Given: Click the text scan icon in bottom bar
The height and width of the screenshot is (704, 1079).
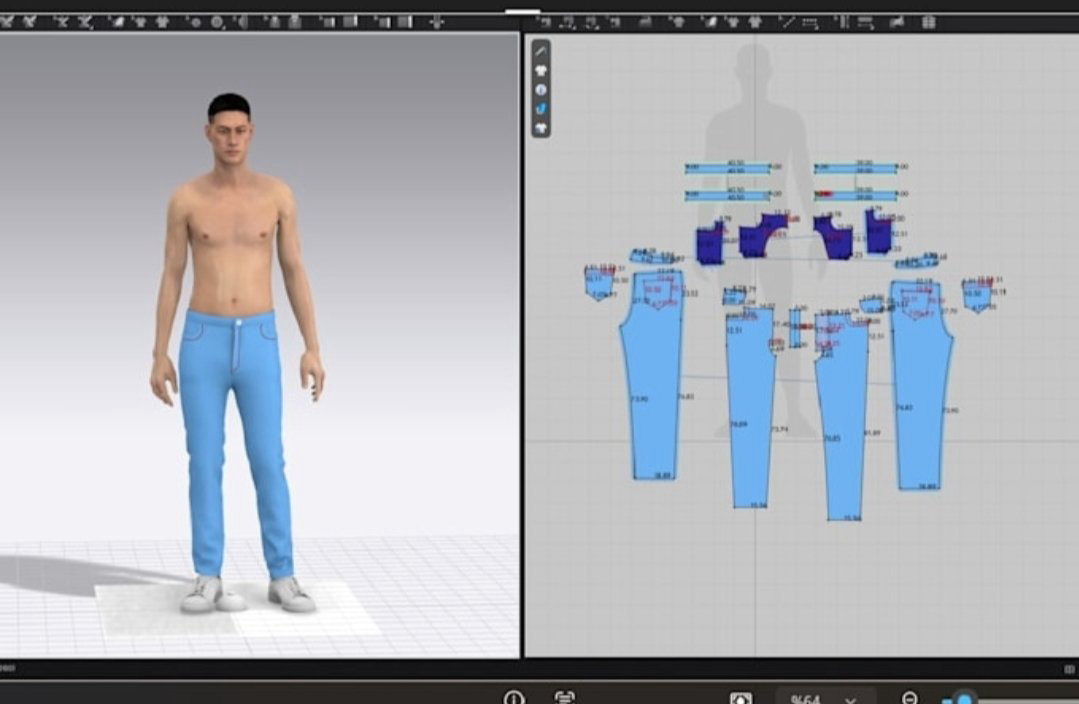Looking at the screenshot, I should tap(564, 697).
